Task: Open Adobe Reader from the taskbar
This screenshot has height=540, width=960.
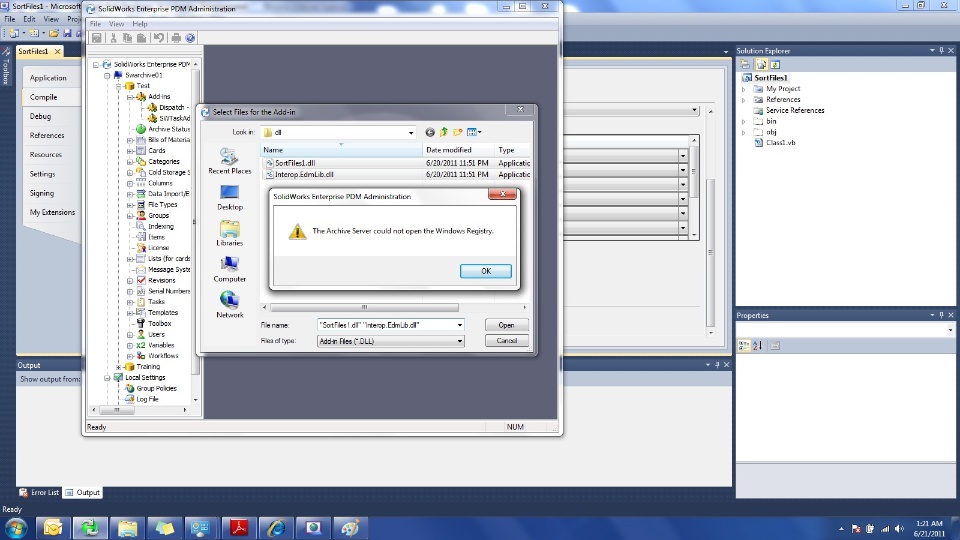Action: pyautogui.click(x=238, y=528)
